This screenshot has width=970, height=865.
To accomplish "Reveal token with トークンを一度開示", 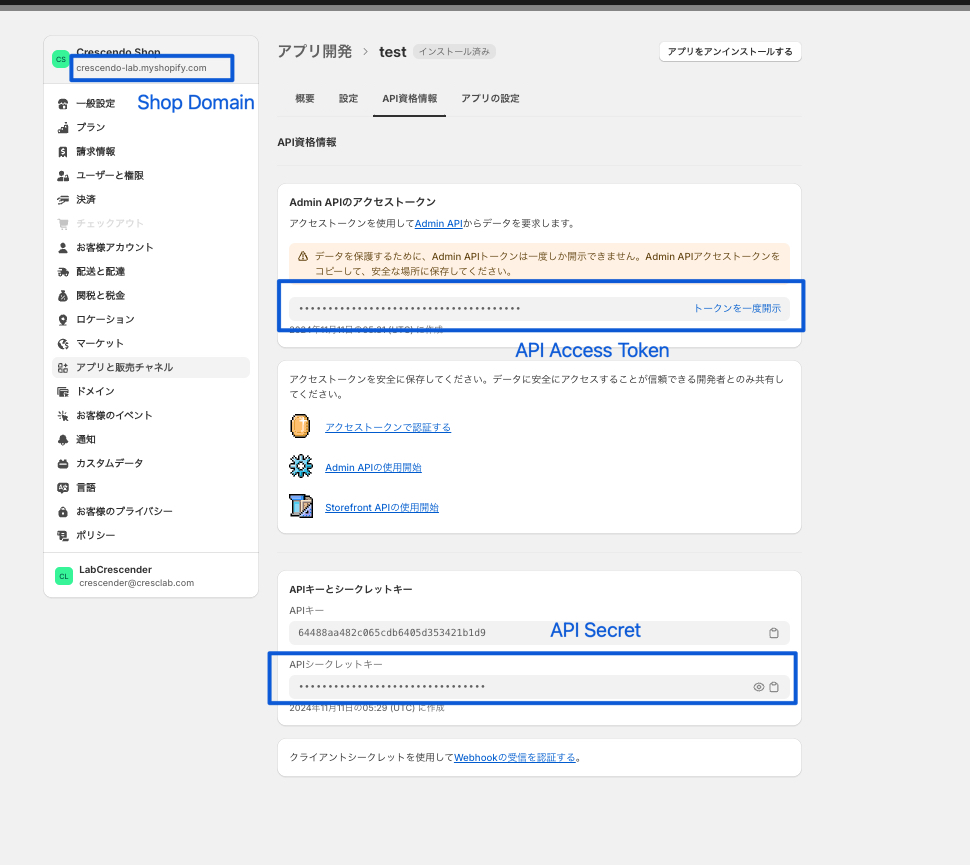I will tap(737, 309).
